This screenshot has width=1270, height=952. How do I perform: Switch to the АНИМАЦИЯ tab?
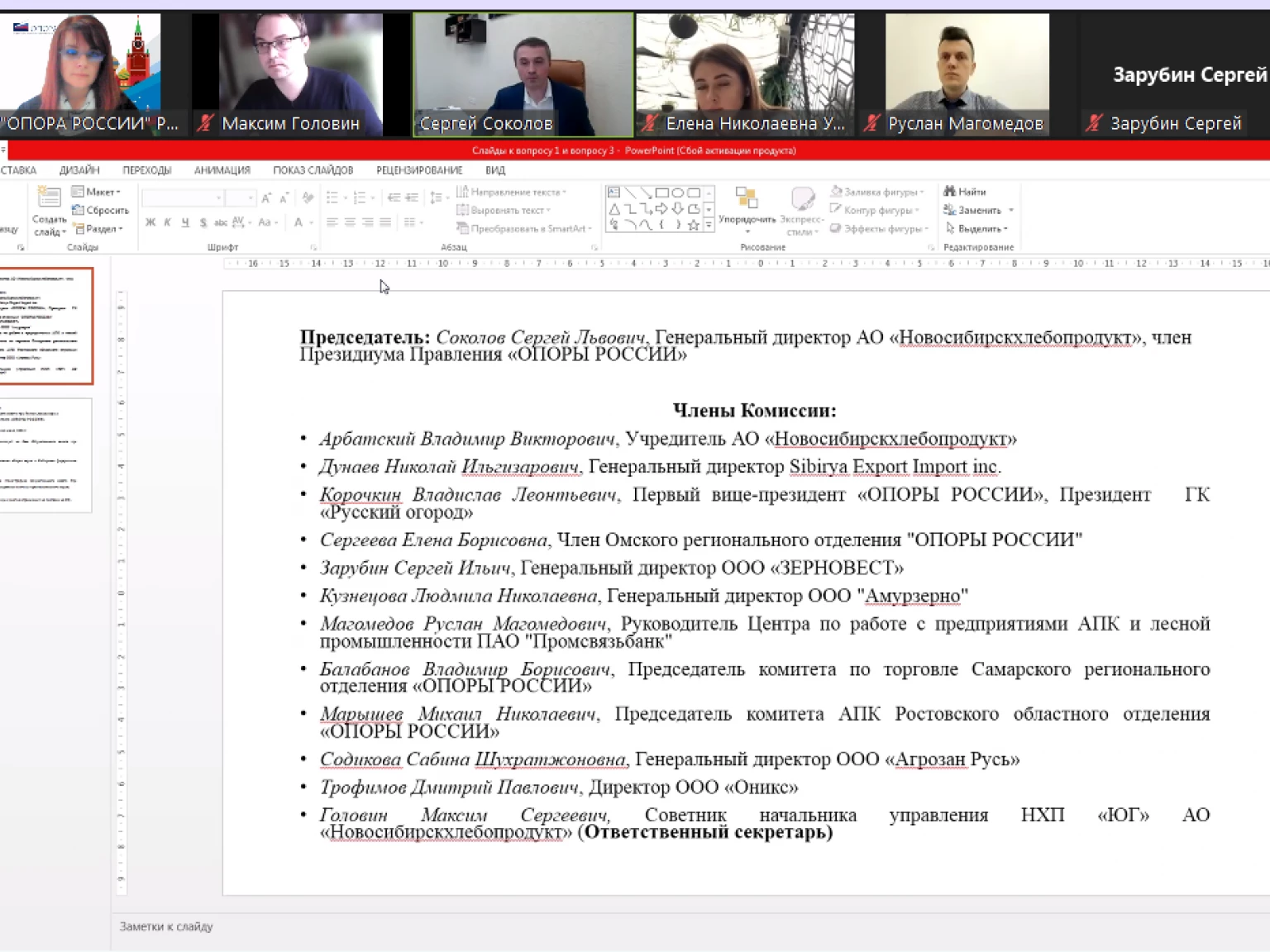(222, 170)
